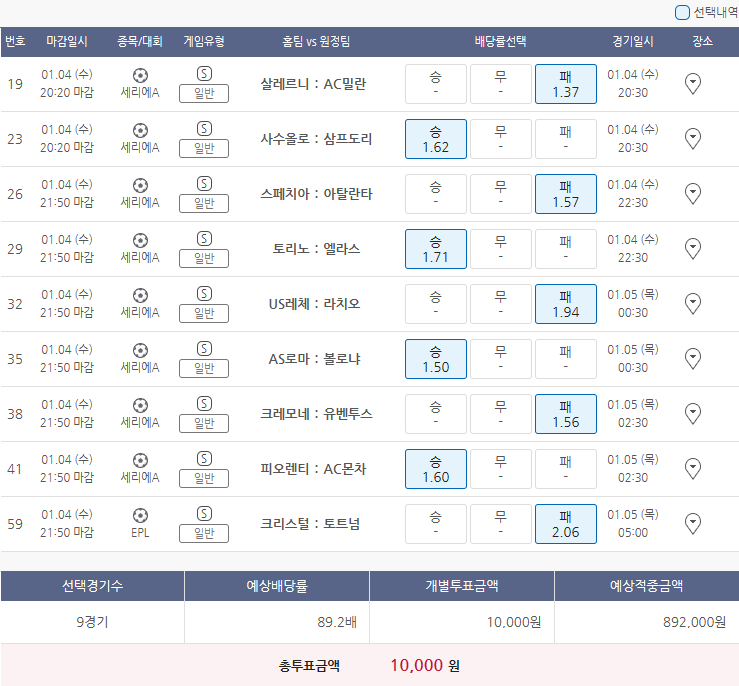Image resolution: width=739 pixels, height=686 pixels.
Task: Open venue location icon for 토리노 : 엘라스
Action: click(692, 249)
